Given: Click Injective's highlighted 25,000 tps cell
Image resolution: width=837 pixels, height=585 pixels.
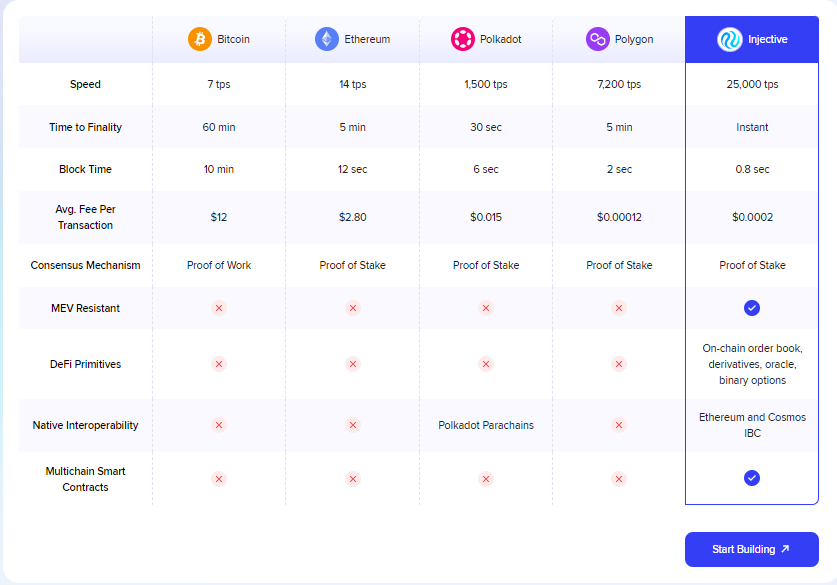Looking at the screenshot, I should click(752, 84).
